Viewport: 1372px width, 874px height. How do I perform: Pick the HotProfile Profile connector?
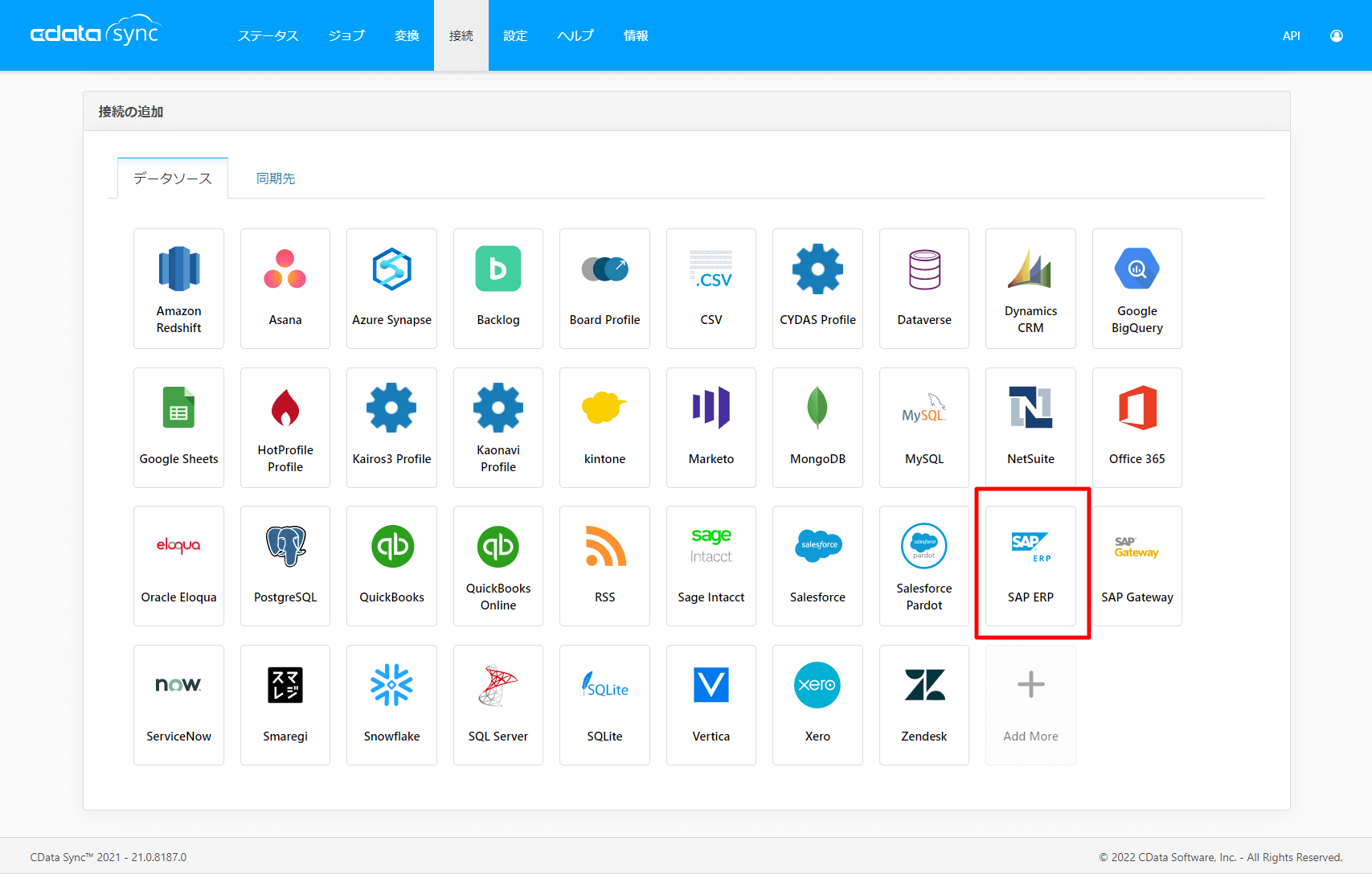285,428
